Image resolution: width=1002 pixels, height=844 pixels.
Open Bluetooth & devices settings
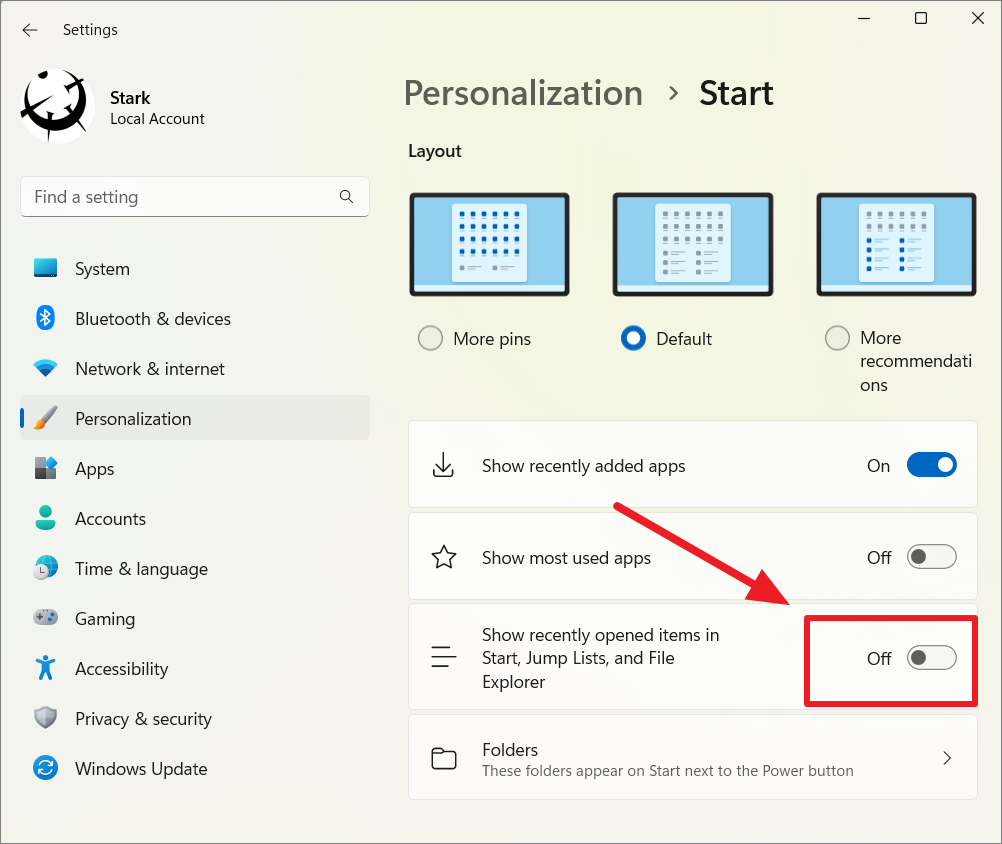click(45, 318)
